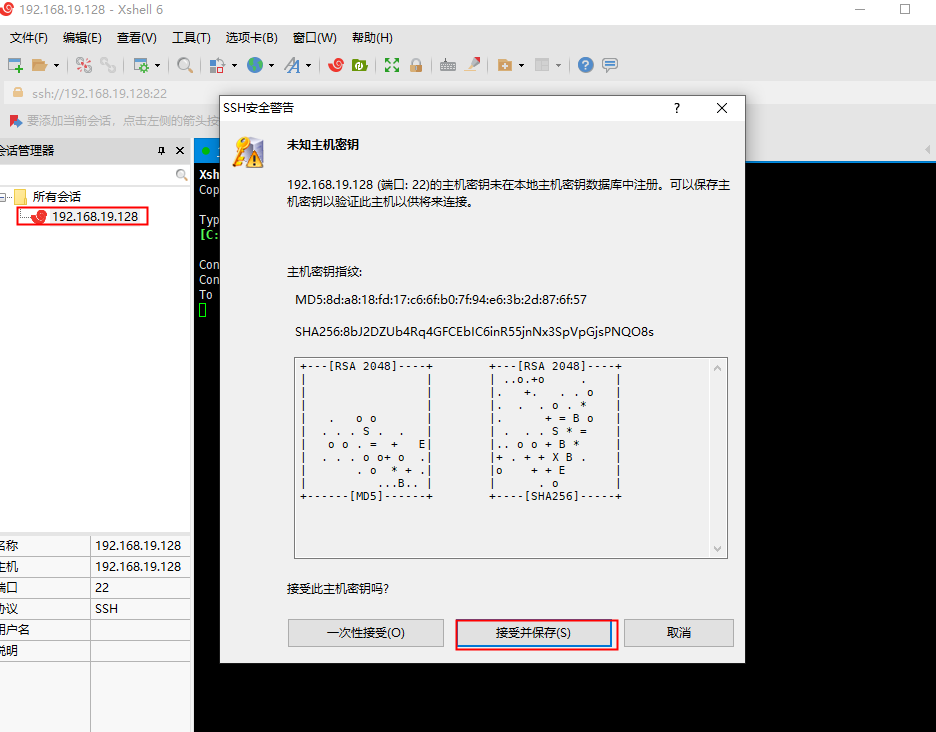Click the pin icon on 会话管理器 panel
Viewport: 936px width, 732px height.
click(161, 150)
